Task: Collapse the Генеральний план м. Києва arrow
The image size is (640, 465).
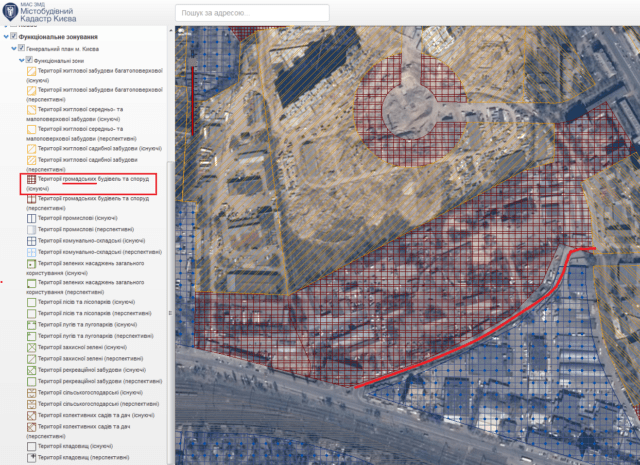Action: click(x=12, y=48)
